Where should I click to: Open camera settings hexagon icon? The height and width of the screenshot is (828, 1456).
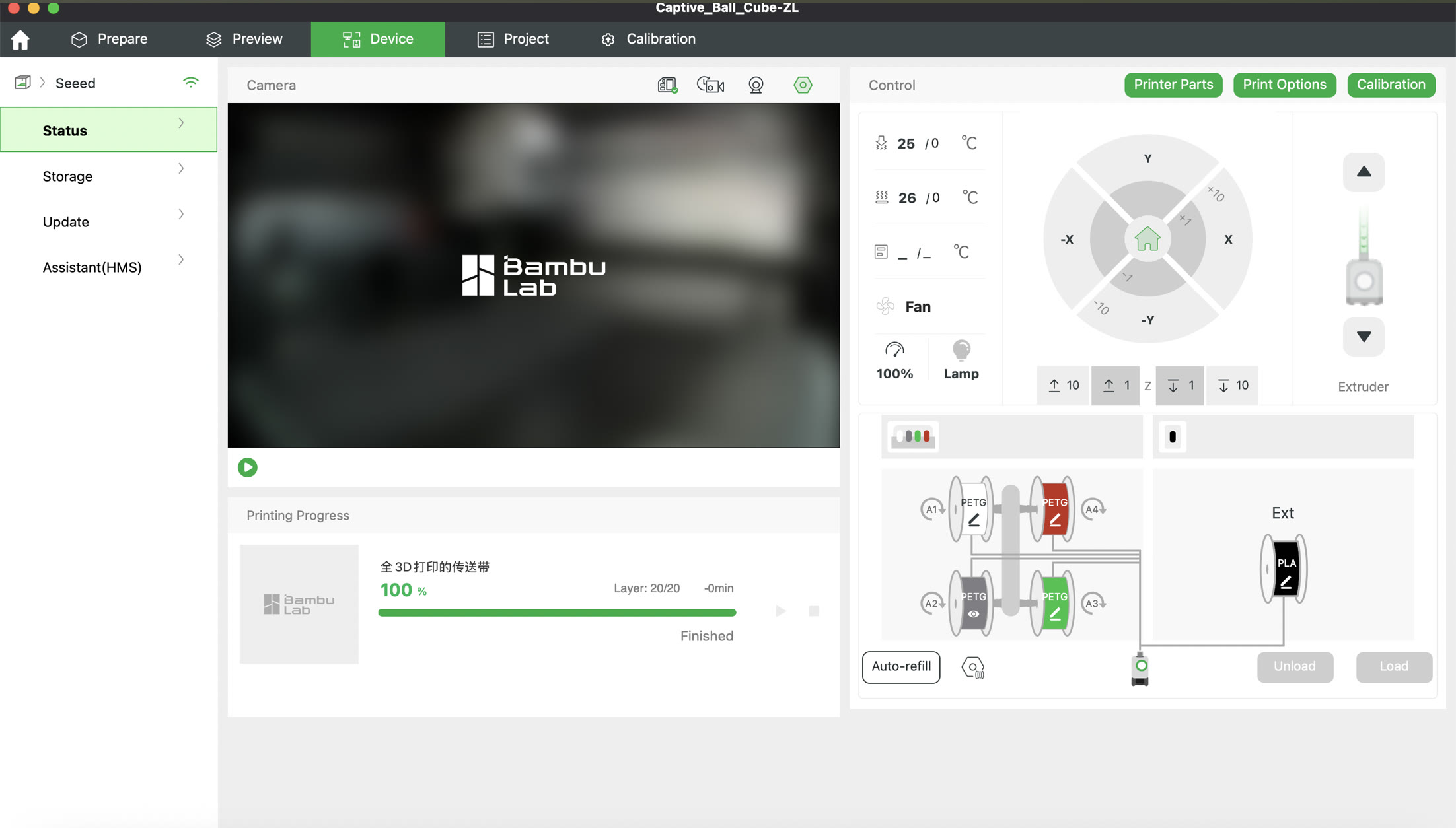click(803, 85)
